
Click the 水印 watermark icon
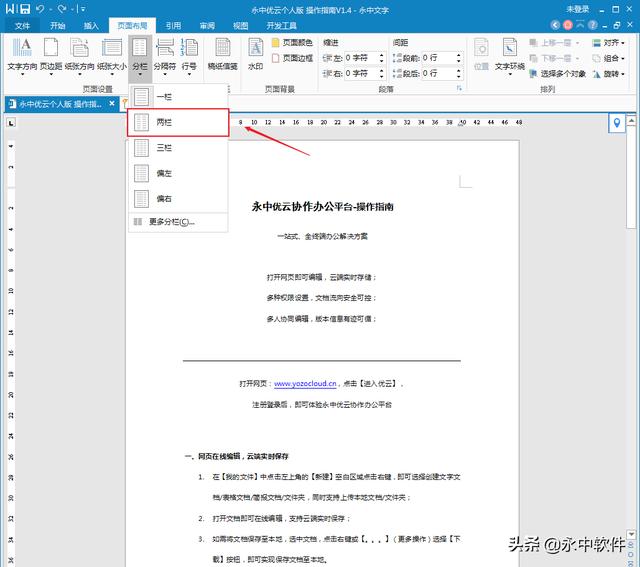click(x=256, y=54)
